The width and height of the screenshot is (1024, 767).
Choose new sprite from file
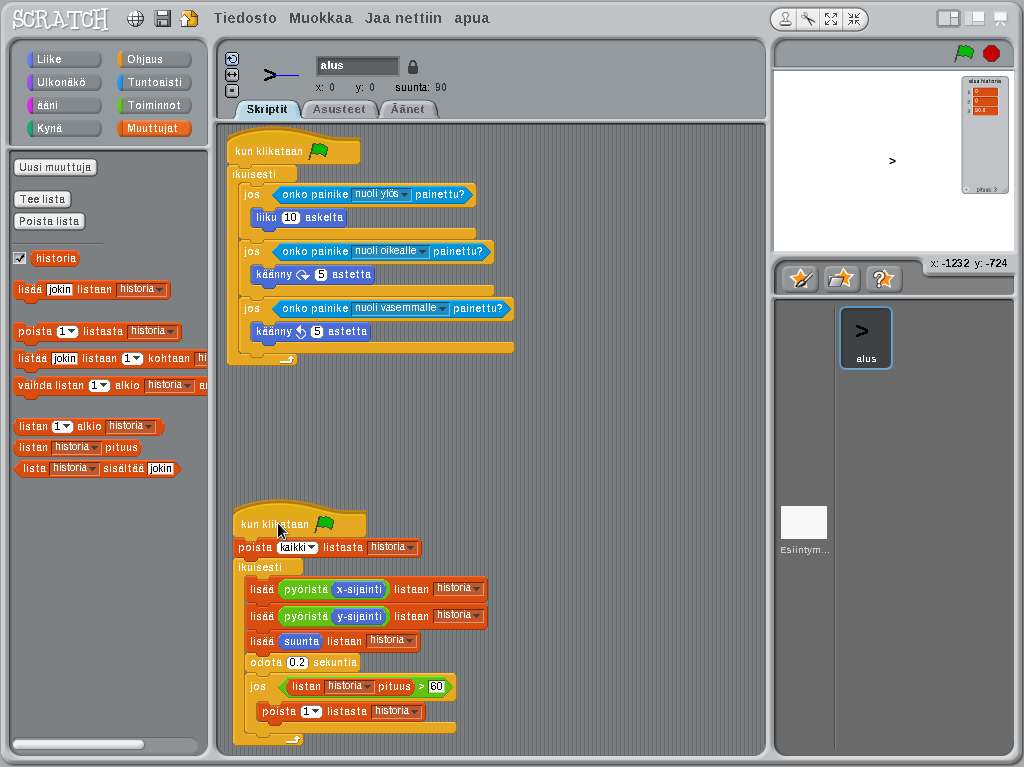(x=841, y=279)
